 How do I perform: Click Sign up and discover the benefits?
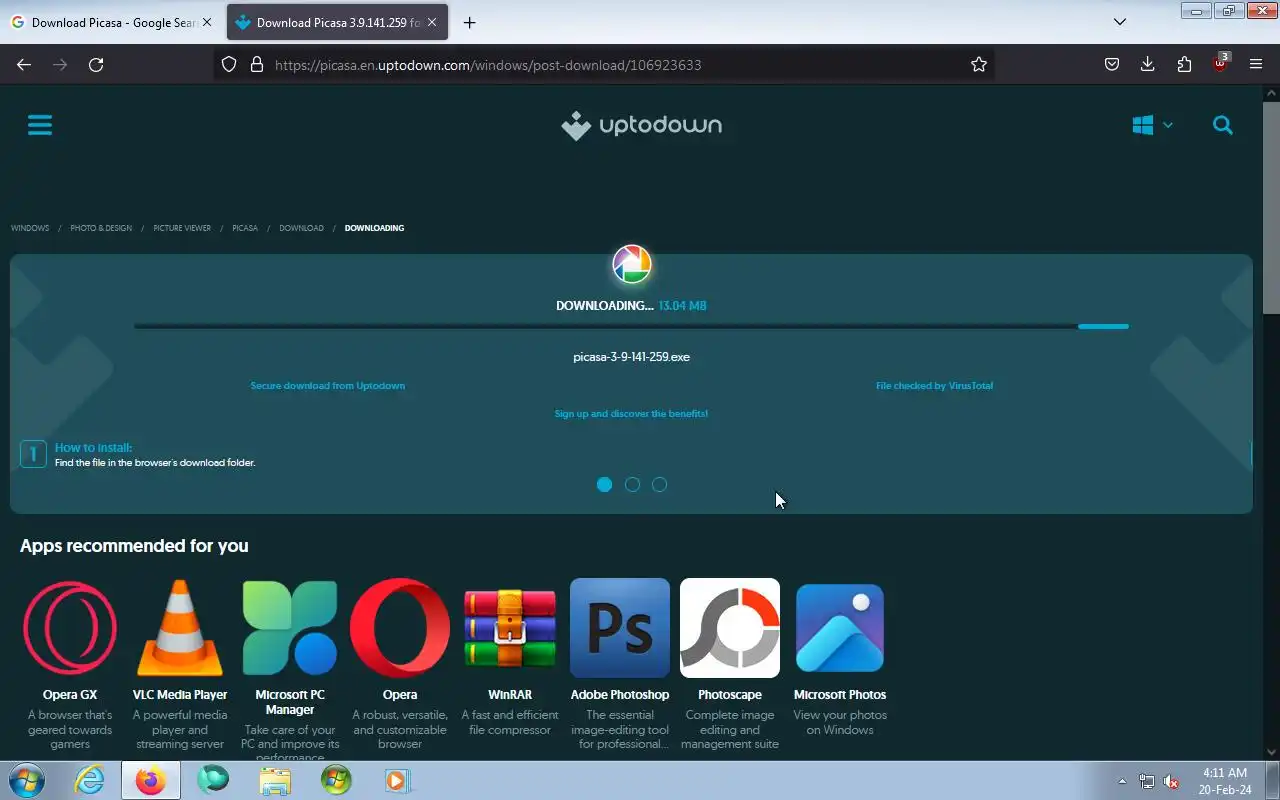pos(632,414)
